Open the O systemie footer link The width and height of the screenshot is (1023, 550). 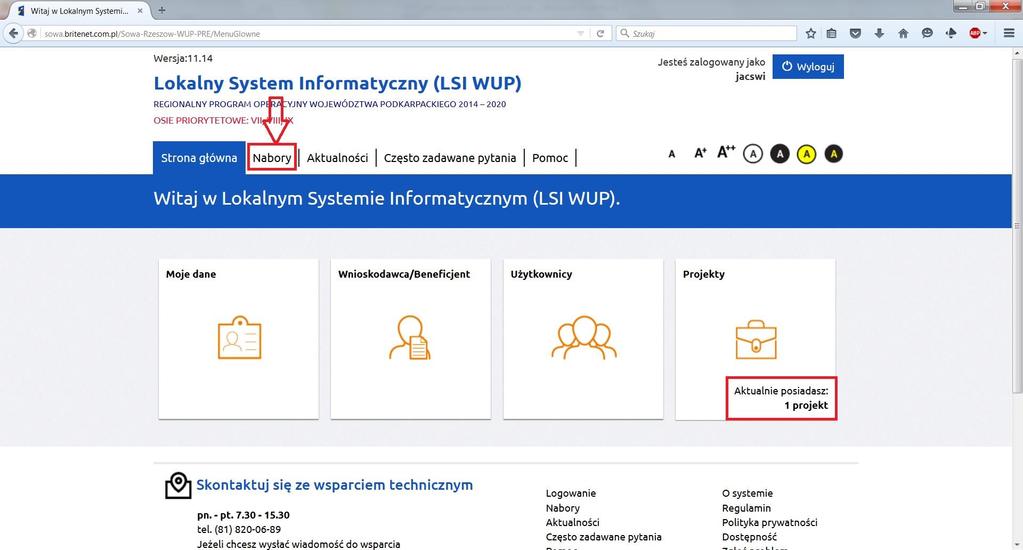tap(748, 494)
